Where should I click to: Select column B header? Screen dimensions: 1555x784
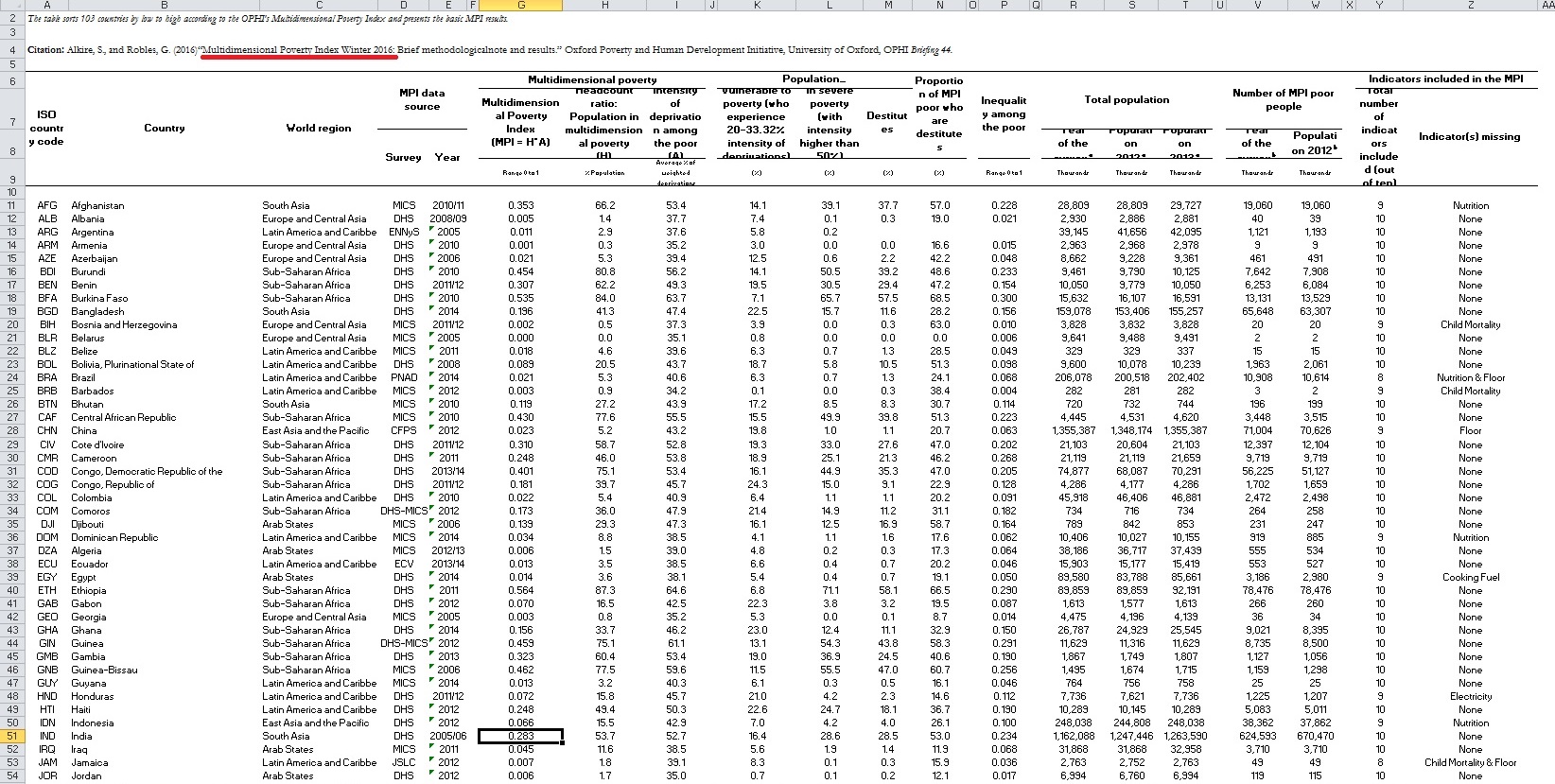tap(164, 5)
